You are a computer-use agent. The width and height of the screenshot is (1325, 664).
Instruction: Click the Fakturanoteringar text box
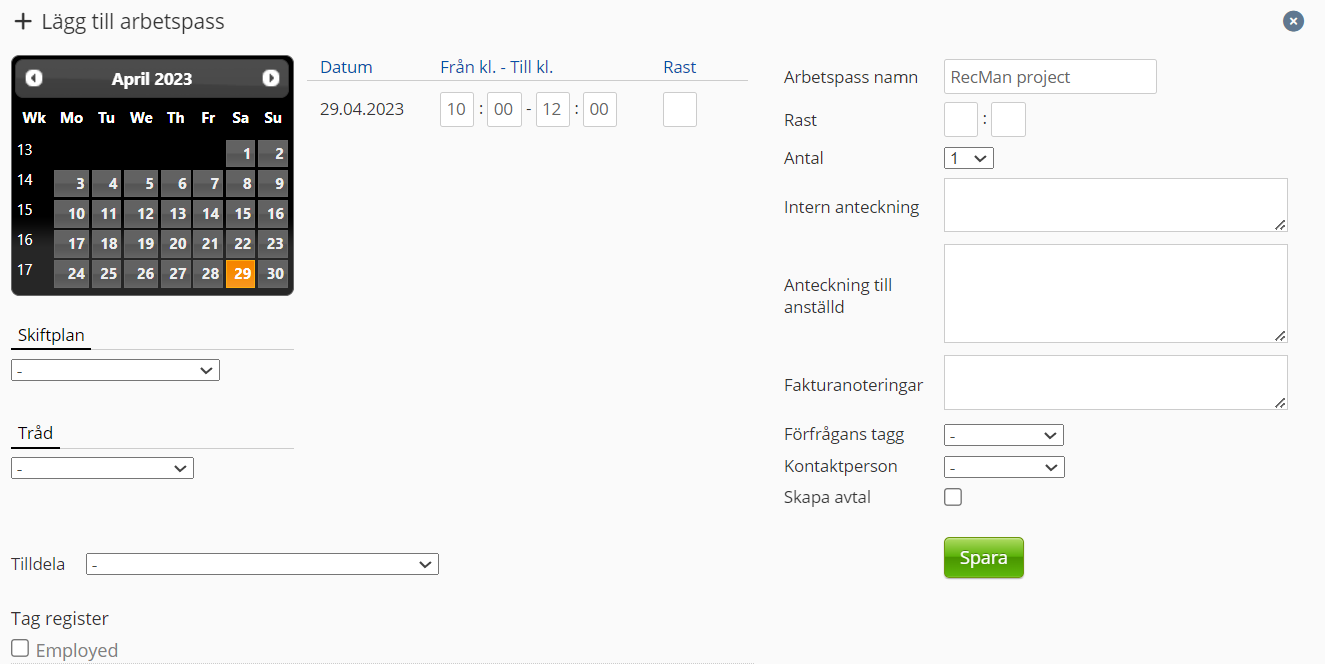click(1116, 382)
